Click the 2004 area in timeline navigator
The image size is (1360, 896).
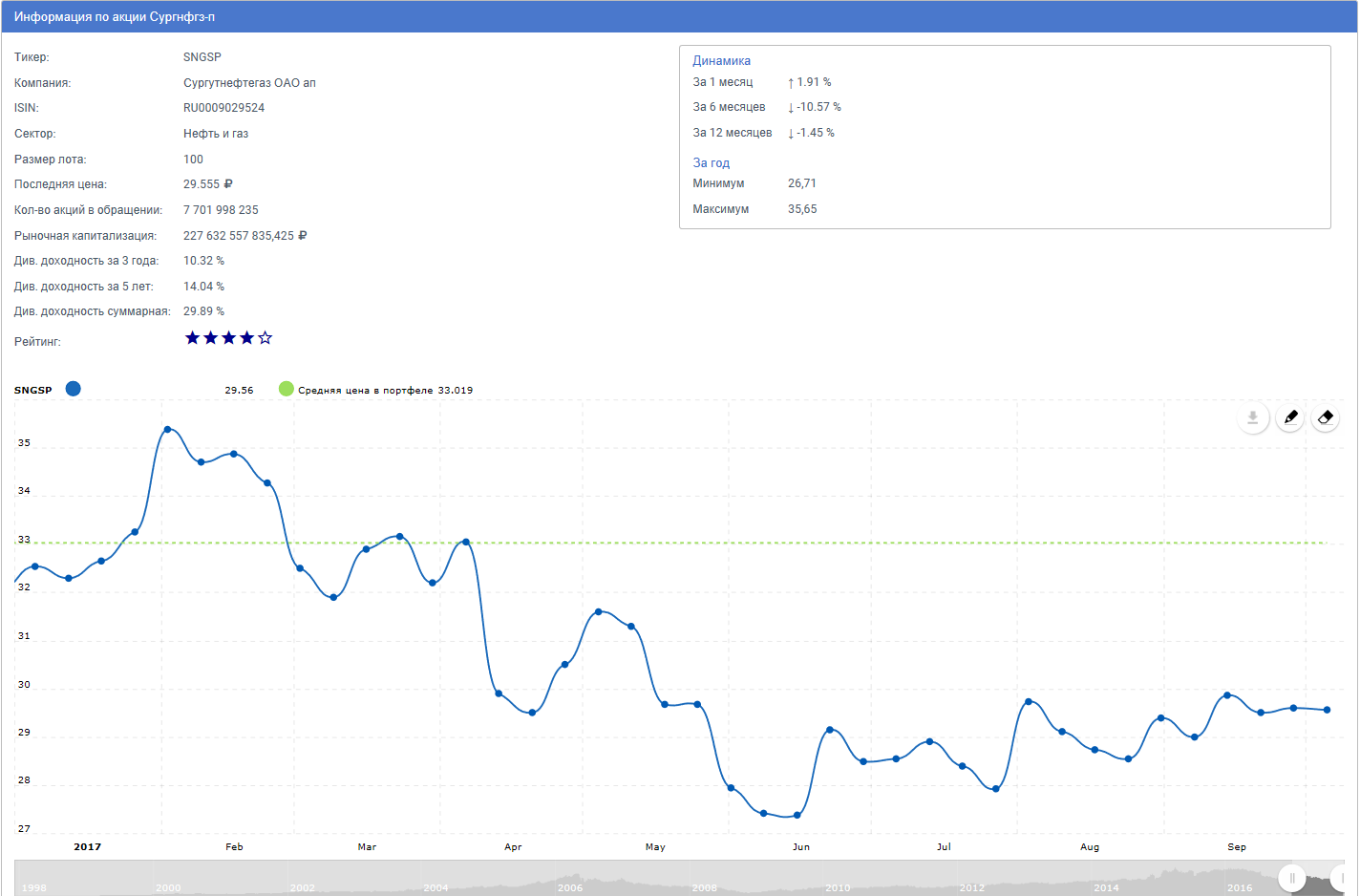(x=436, y=886)
